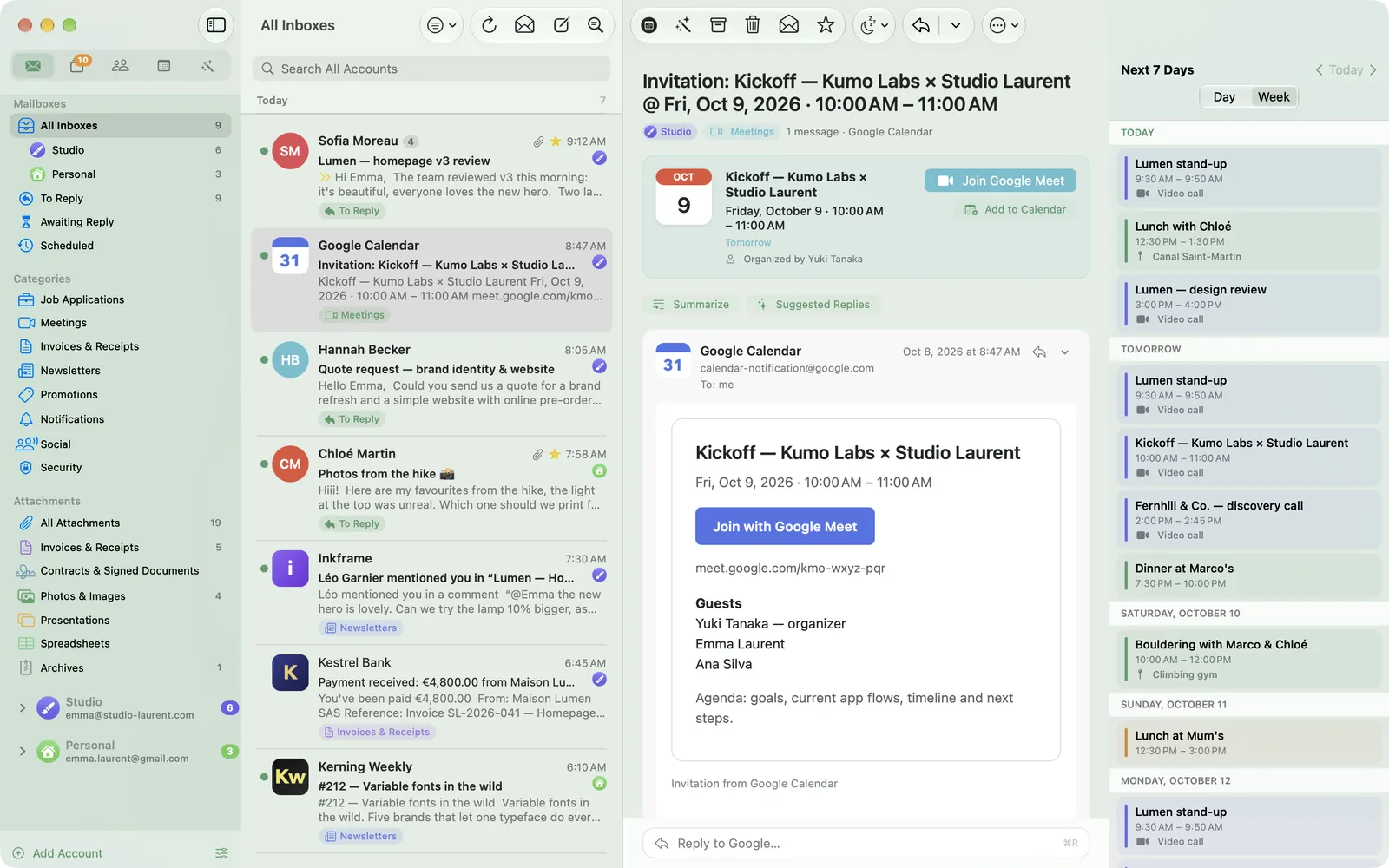Switch to the calendar tab icon

pos(164,66)
